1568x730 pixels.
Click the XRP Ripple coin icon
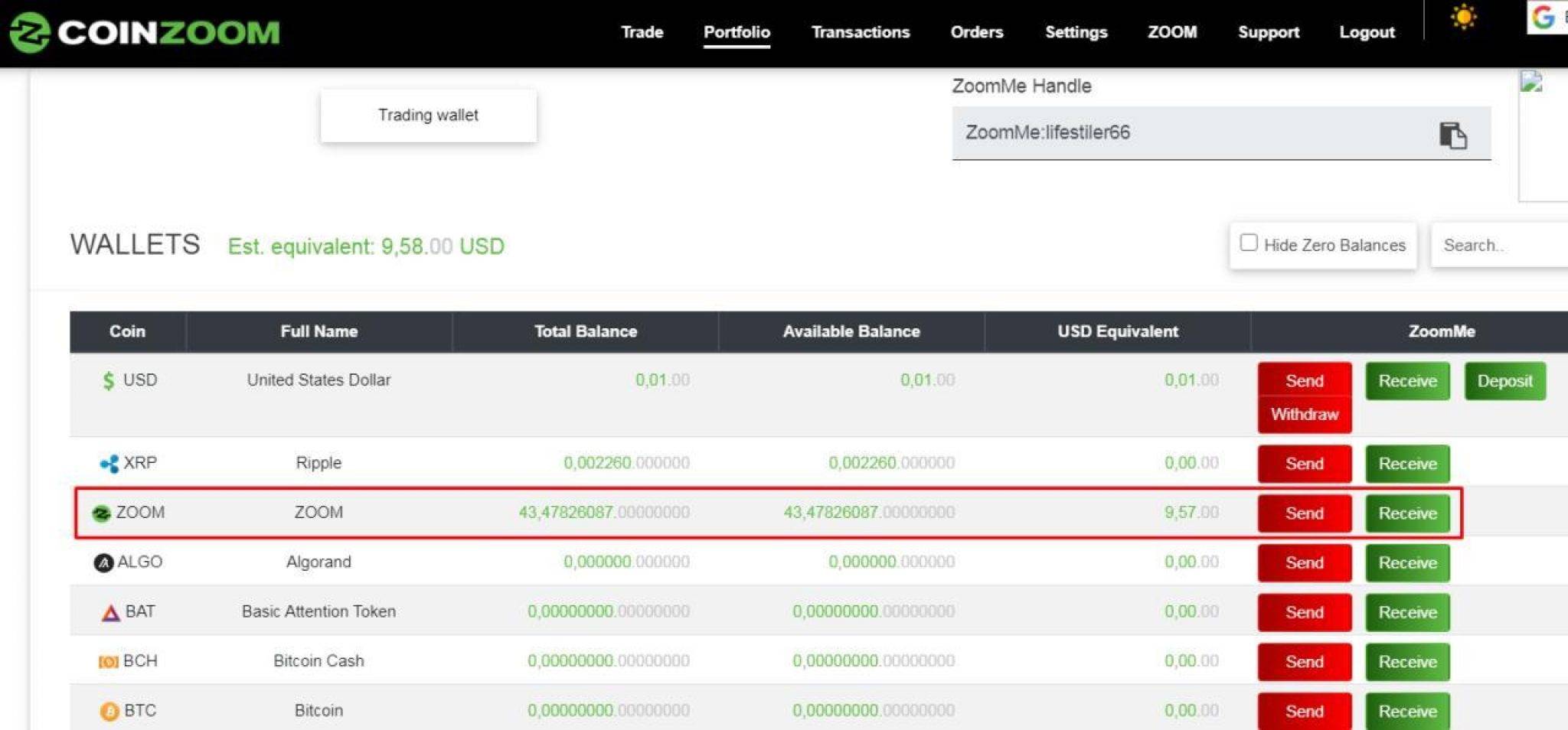click(109, 463)
